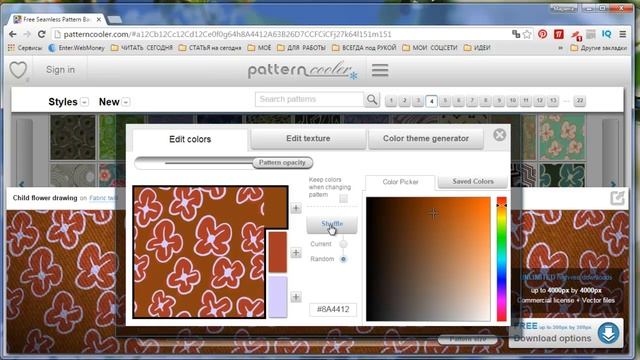Screen dimensions: 640x360
Task: Switch to the Edit texture tab
Action: point(308,139)
